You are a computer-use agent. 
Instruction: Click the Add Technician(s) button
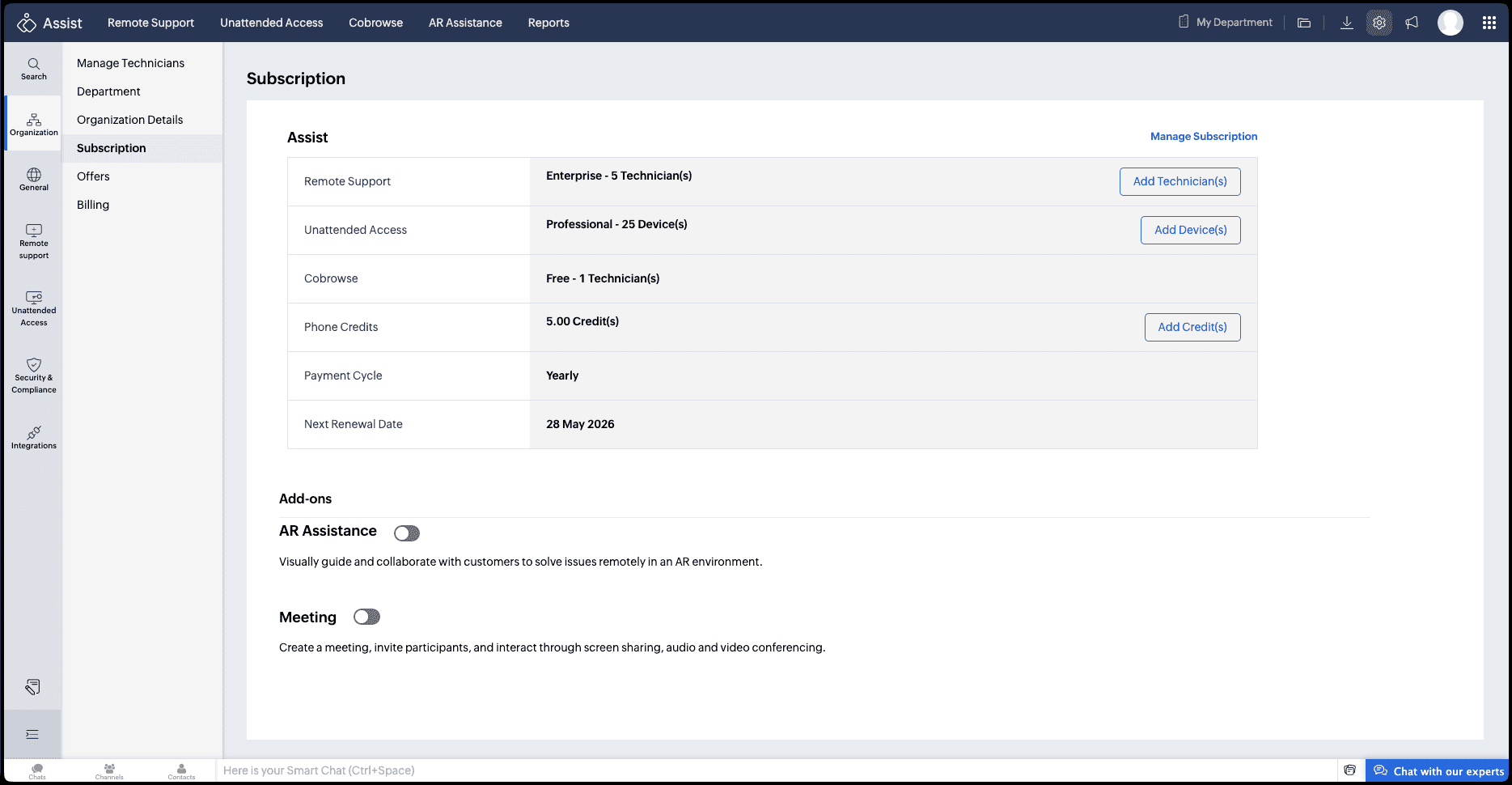(x=1180, y=181)
